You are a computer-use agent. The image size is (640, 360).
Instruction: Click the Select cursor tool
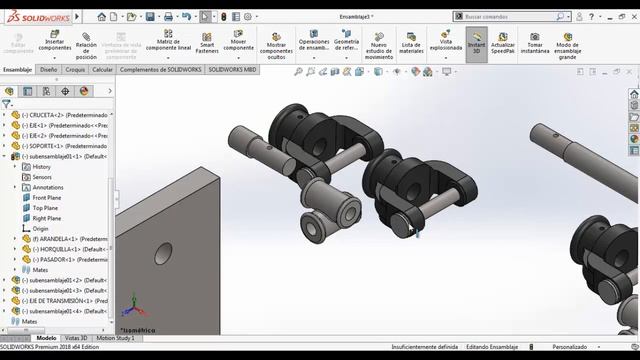click(x=204, y=17)
